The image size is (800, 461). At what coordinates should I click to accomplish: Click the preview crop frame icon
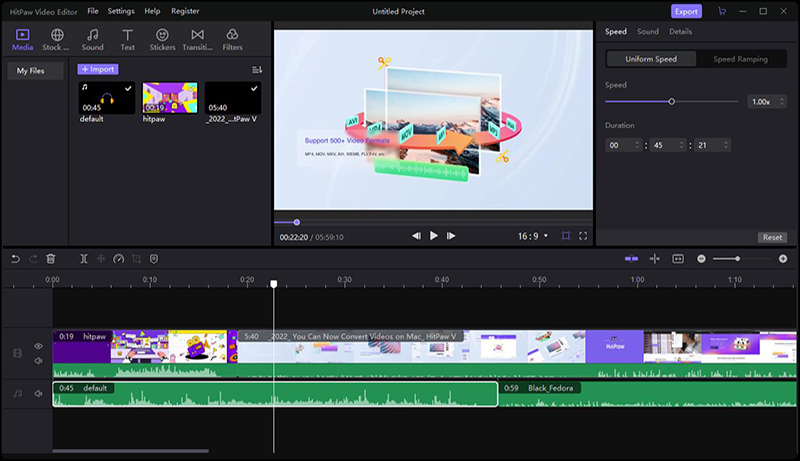[x=566, y=236]
